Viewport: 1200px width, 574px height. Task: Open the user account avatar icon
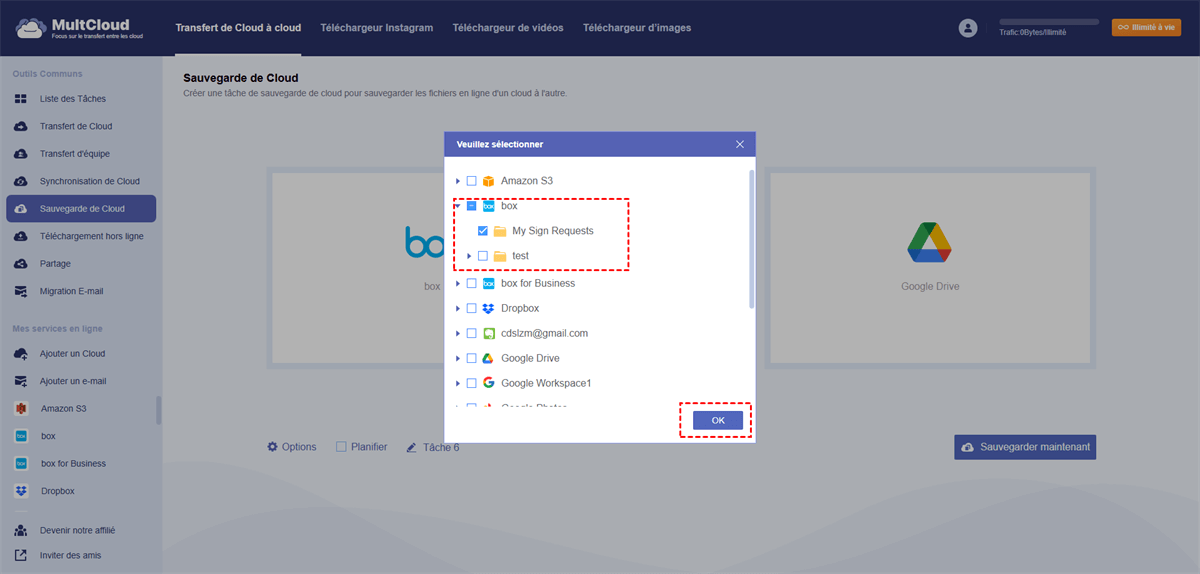pos(967,28)
